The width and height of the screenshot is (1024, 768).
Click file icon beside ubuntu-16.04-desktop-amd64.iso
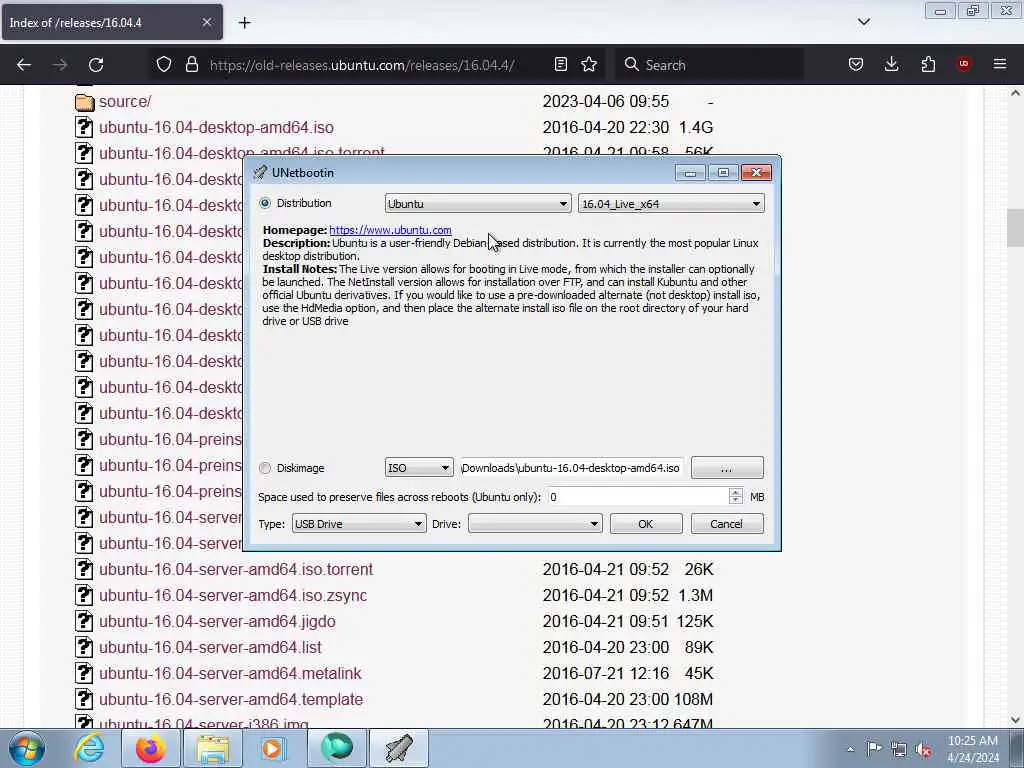pos(84,127)
